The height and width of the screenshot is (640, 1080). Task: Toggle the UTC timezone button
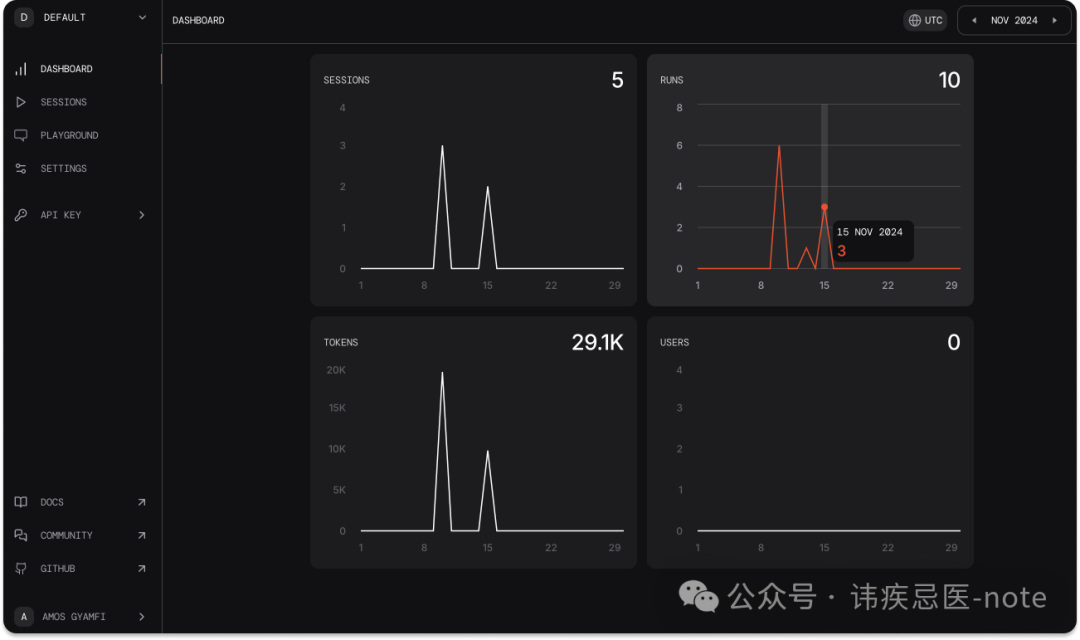click(925, 21)
